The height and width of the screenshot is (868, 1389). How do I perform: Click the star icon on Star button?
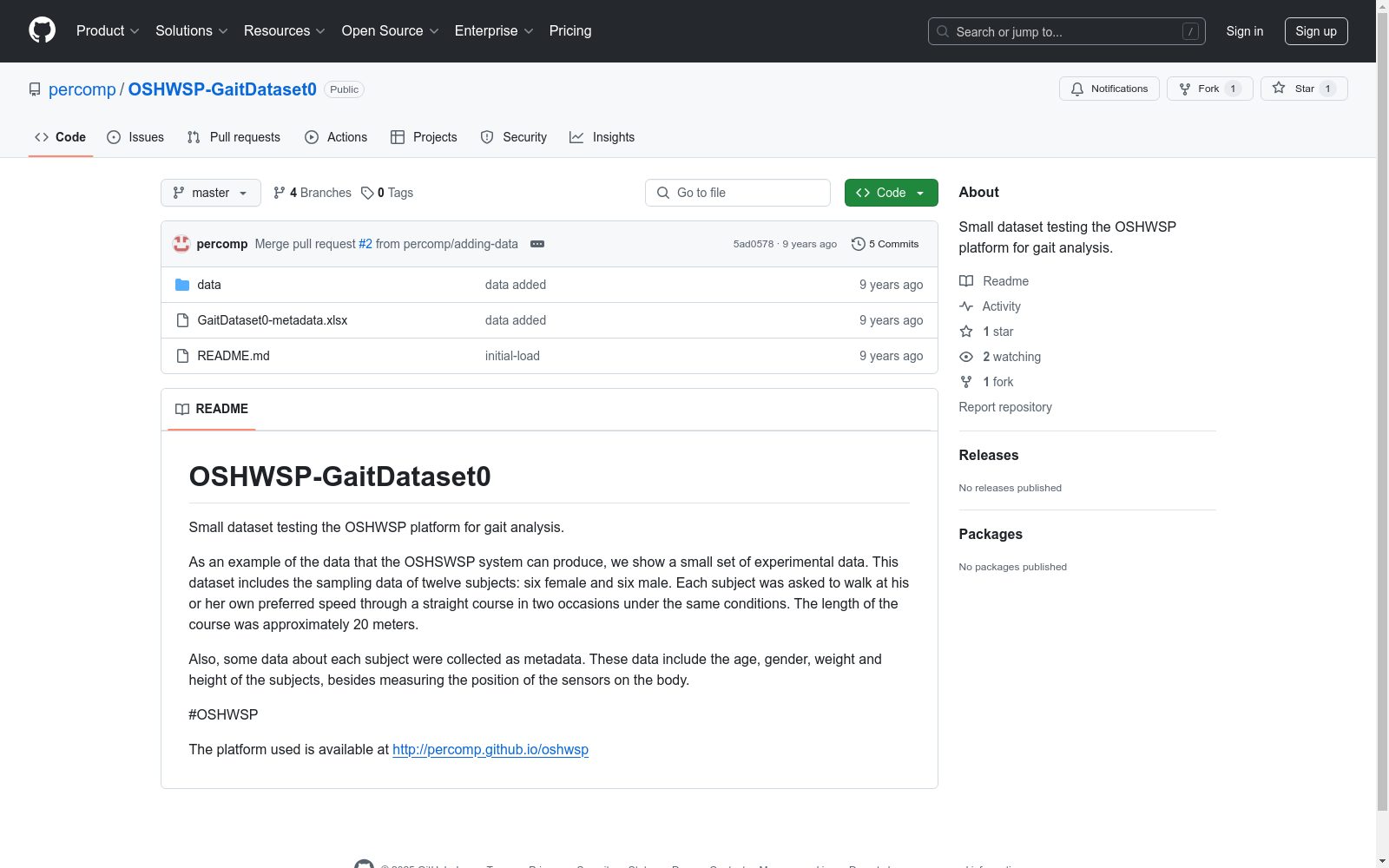point(1279,88)
